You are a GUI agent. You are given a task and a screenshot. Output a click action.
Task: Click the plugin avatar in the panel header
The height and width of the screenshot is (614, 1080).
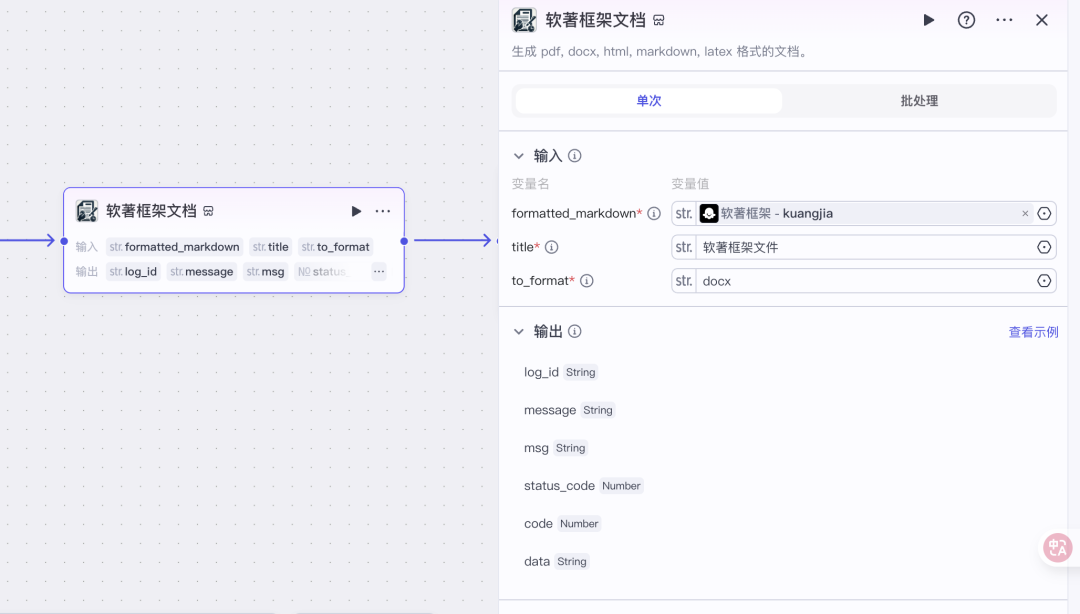(524, 20)
